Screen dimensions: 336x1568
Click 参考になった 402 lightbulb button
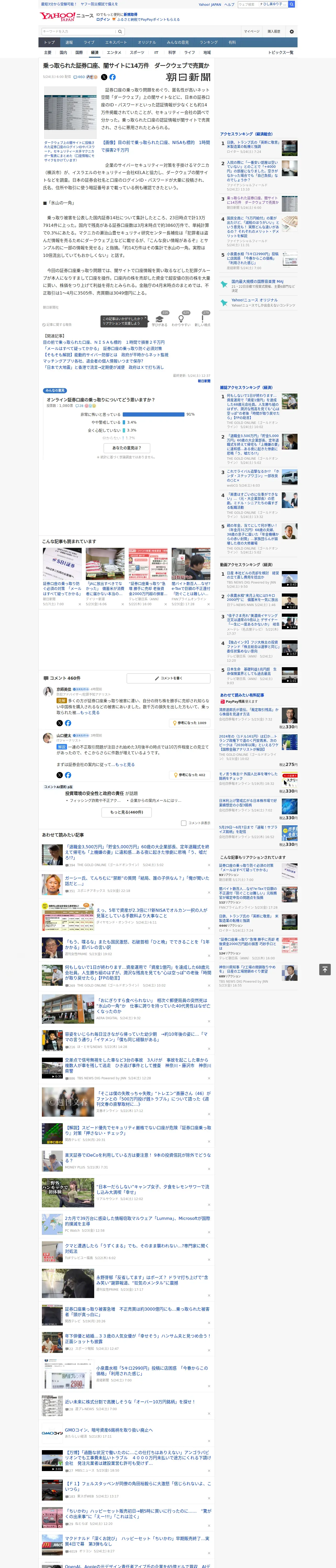(190, 775)
